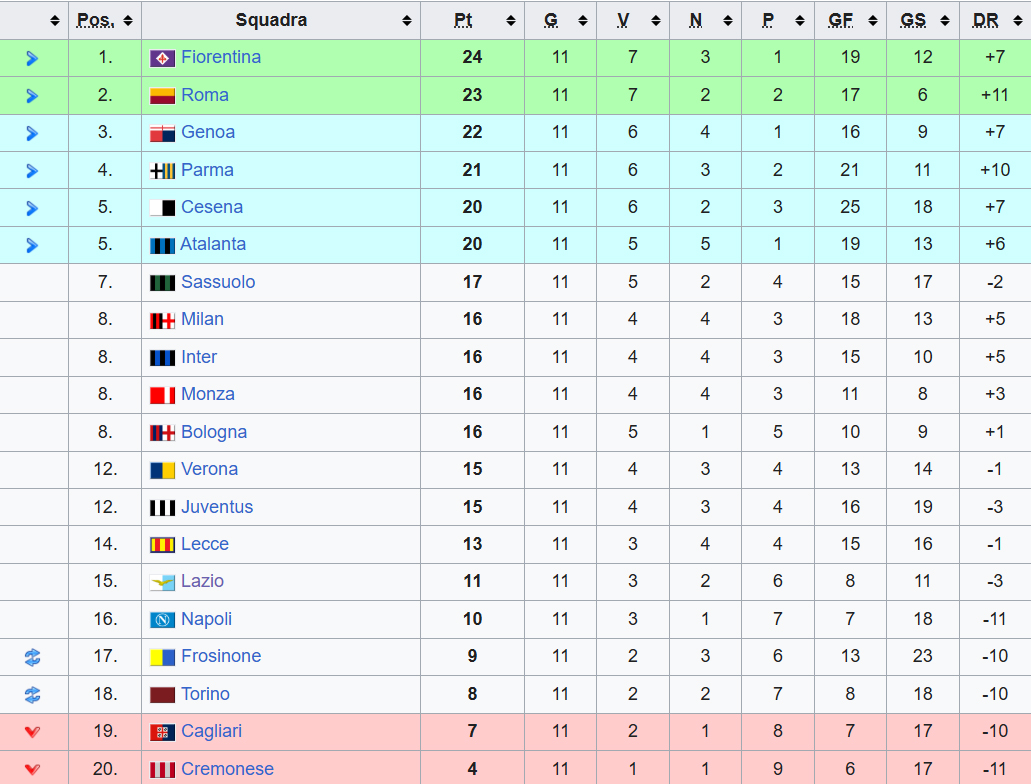Click the Lazio eagle icon
Viewport: 1031px width, 784px height.
[162, 582]
